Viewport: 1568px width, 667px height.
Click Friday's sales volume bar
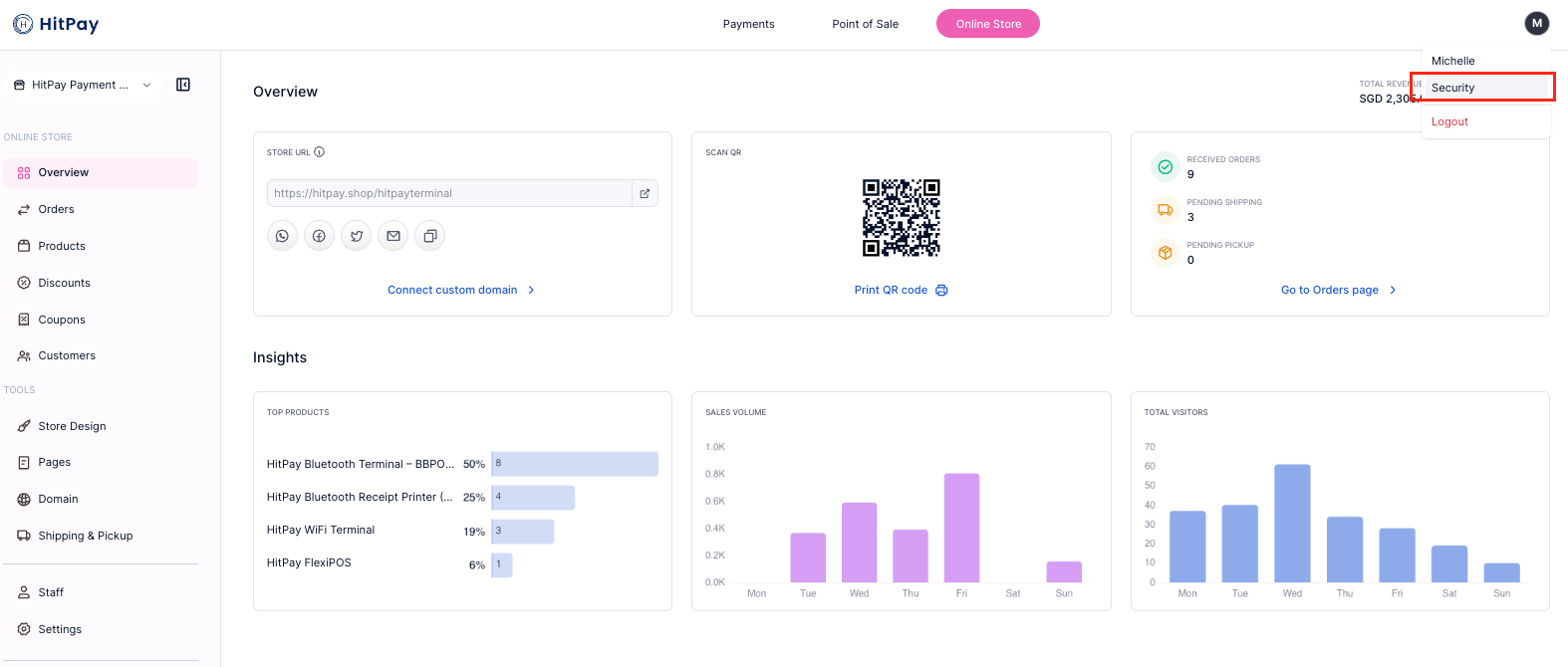[961, 528]
